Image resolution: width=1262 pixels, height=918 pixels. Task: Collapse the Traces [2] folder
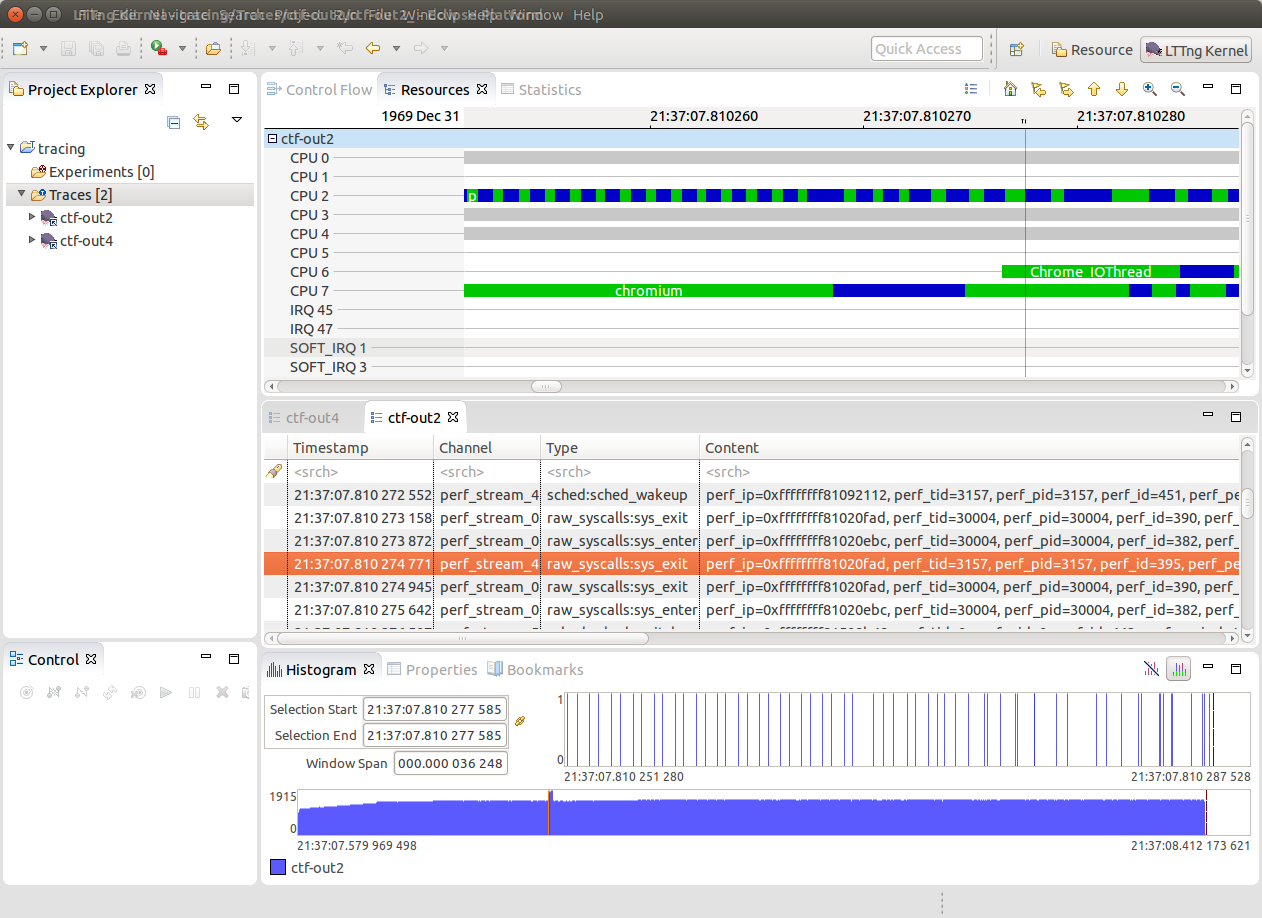pos(21,194)
